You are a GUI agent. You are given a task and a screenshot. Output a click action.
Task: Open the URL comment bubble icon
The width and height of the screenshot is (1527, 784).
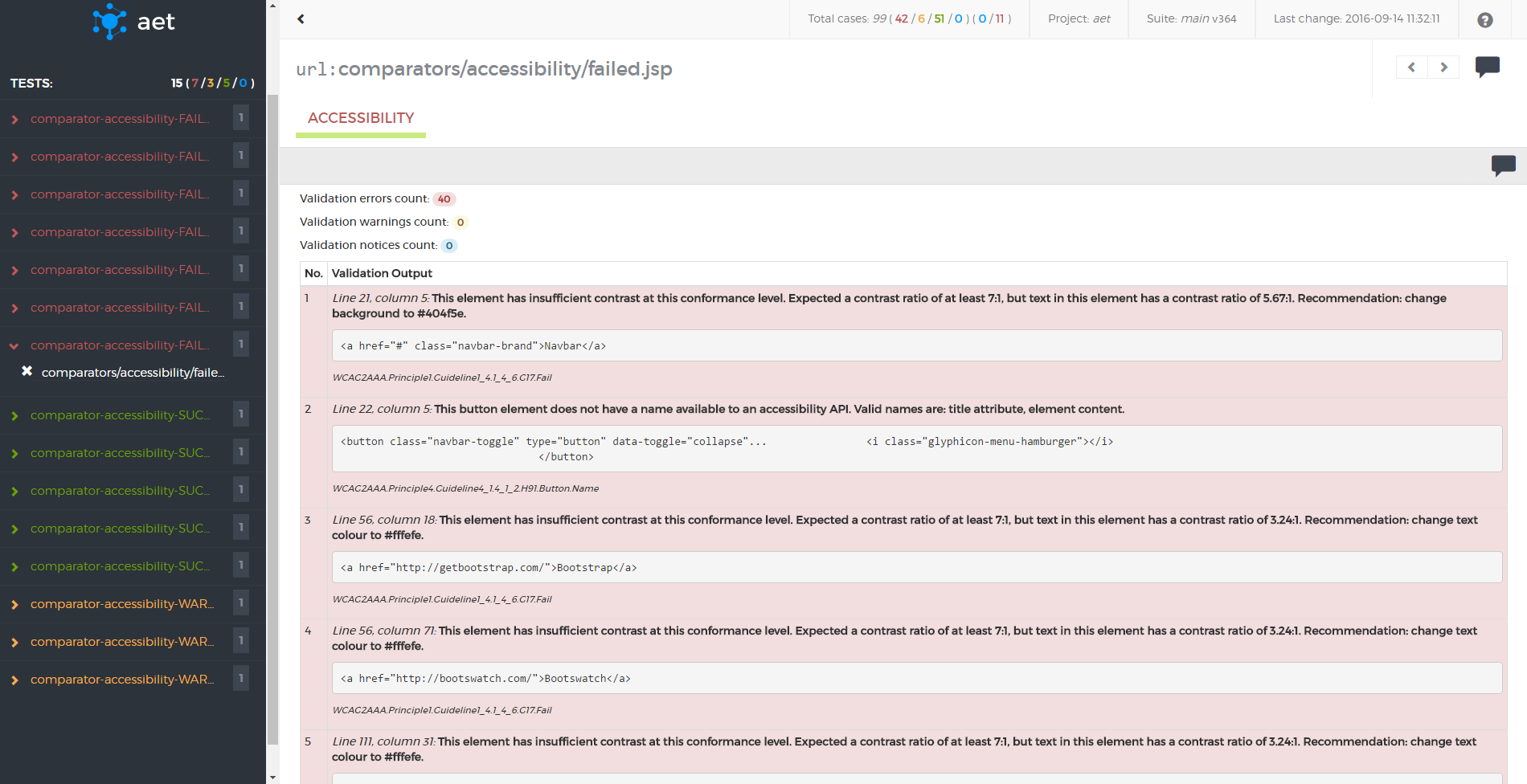point(1487,67)
